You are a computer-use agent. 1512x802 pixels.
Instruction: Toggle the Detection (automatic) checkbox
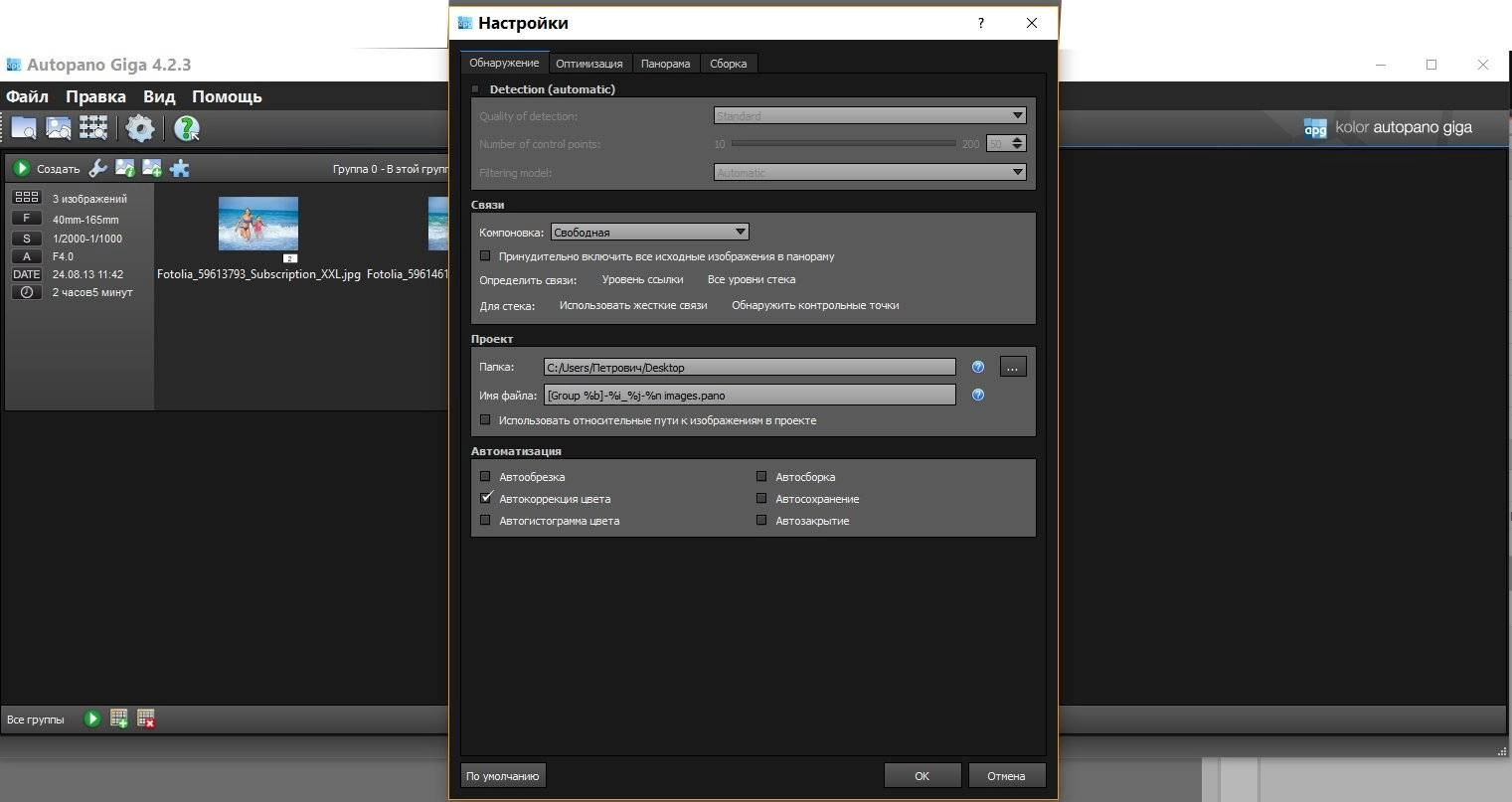coord(475,89)
